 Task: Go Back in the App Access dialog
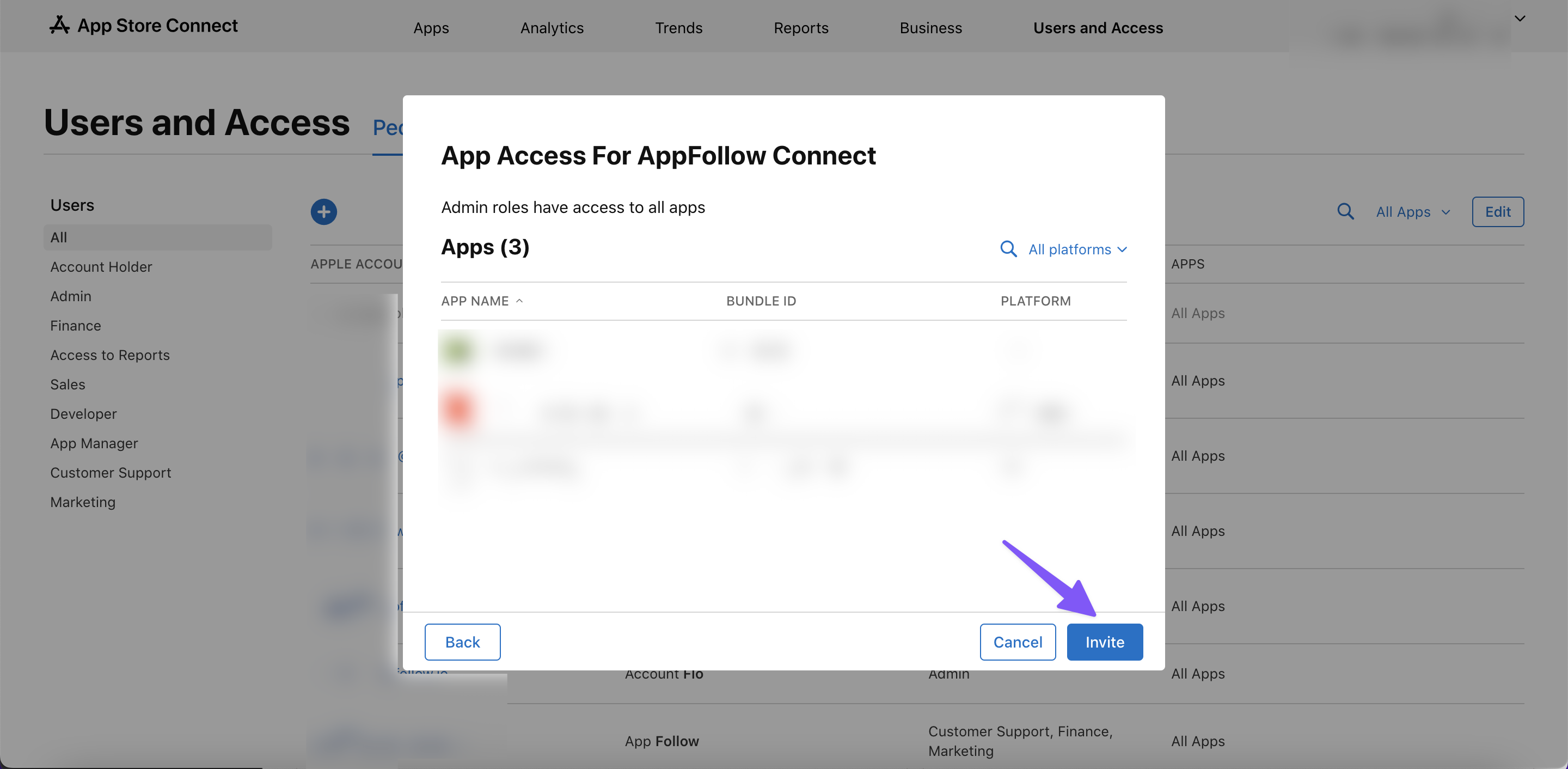tap(462, 642)
